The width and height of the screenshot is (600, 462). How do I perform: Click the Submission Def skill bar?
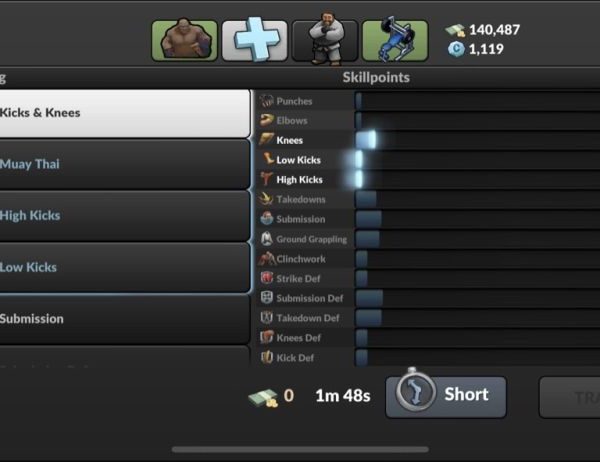[478, 298]
